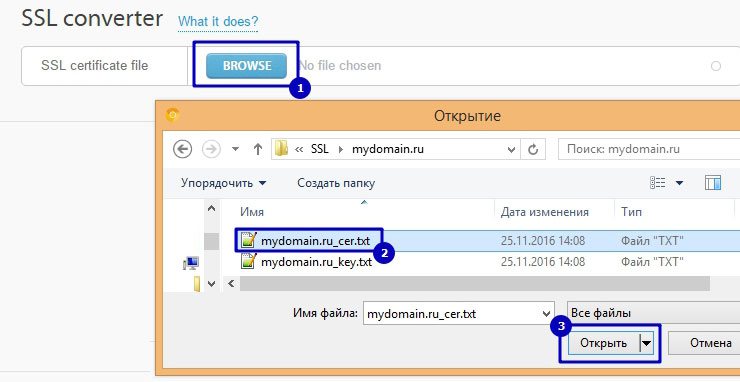Click the file list's left scroll arrow
Screen dimensions: 740x382
point(231,284)
